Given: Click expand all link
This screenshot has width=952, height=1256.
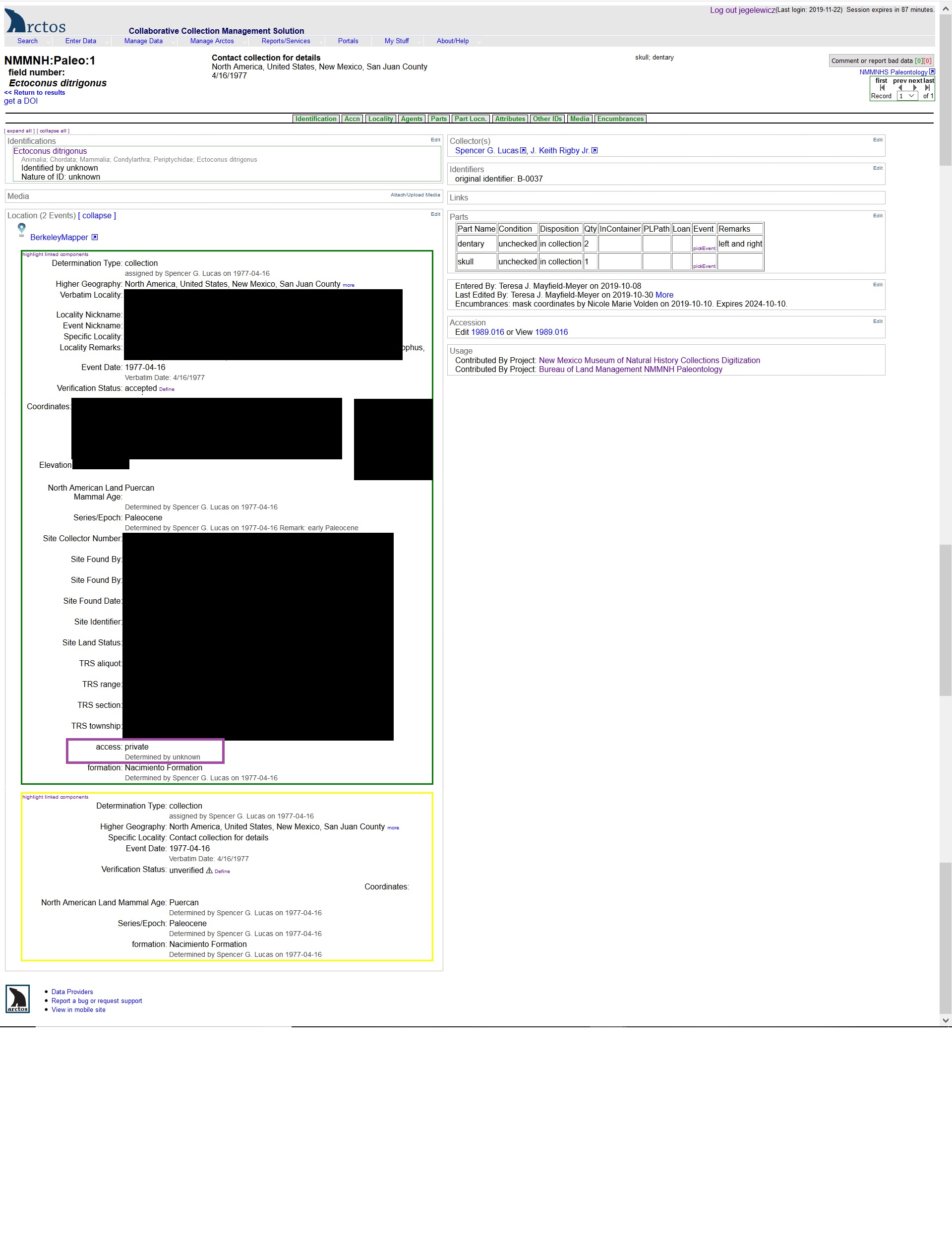Looking at the screenshot, I should 19,131.
